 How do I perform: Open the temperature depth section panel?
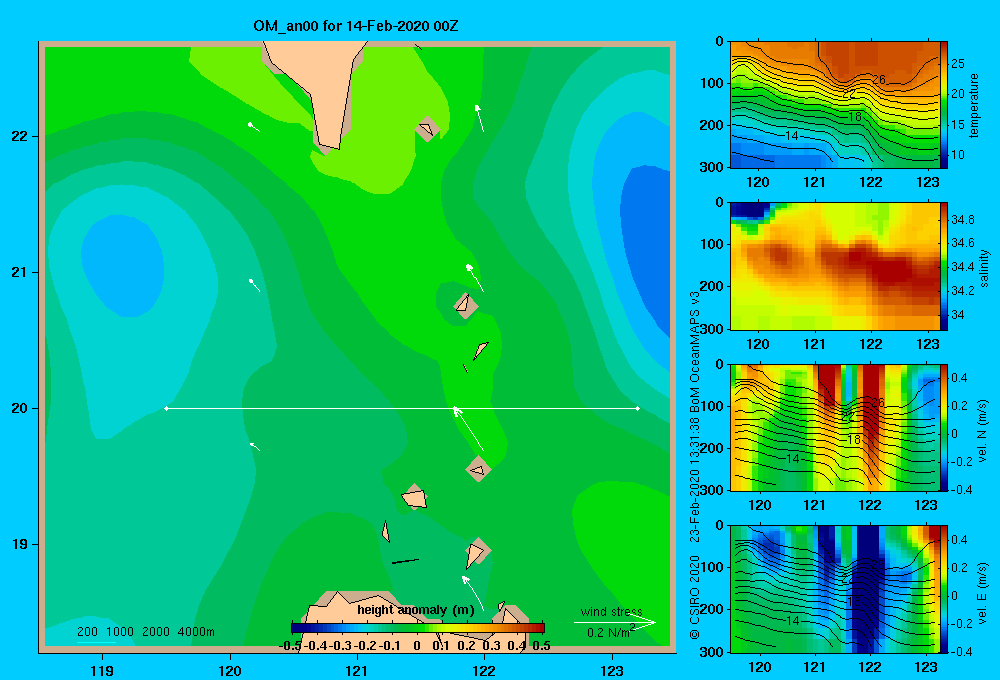(x=835, y=105)
